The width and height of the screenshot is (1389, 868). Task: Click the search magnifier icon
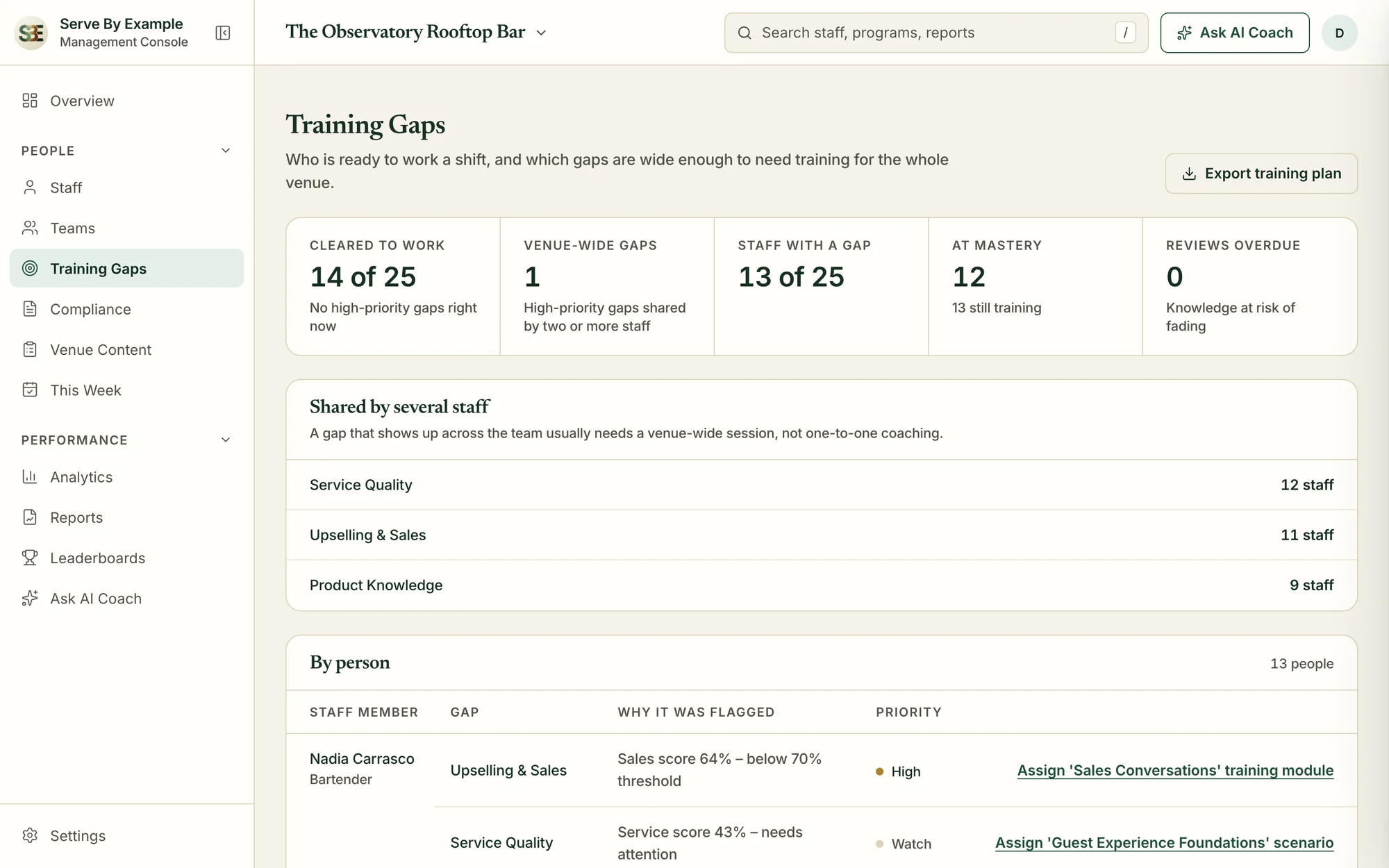(x=745, y=33)
